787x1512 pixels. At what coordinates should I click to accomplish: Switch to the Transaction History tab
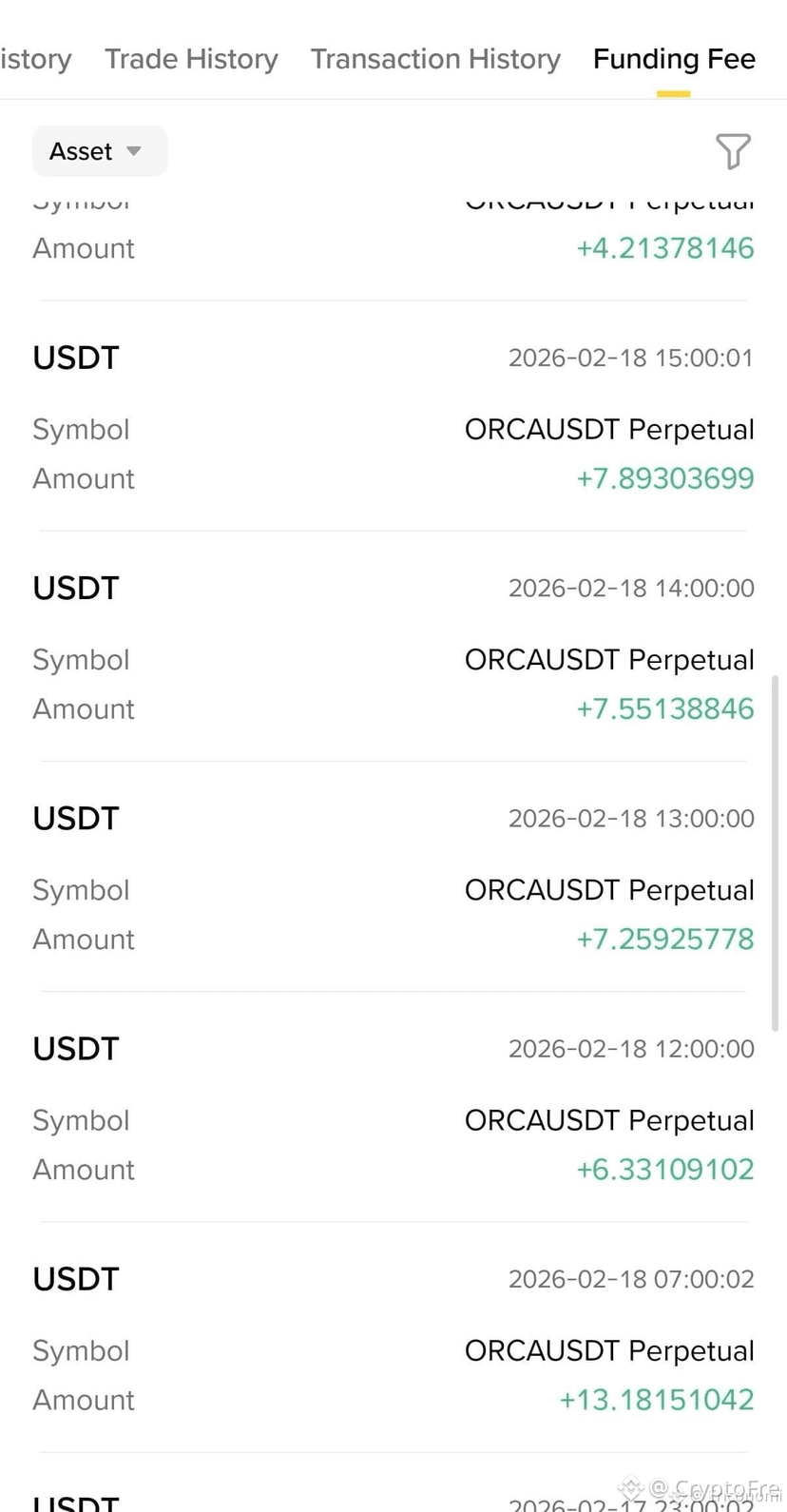pos(435,59)
